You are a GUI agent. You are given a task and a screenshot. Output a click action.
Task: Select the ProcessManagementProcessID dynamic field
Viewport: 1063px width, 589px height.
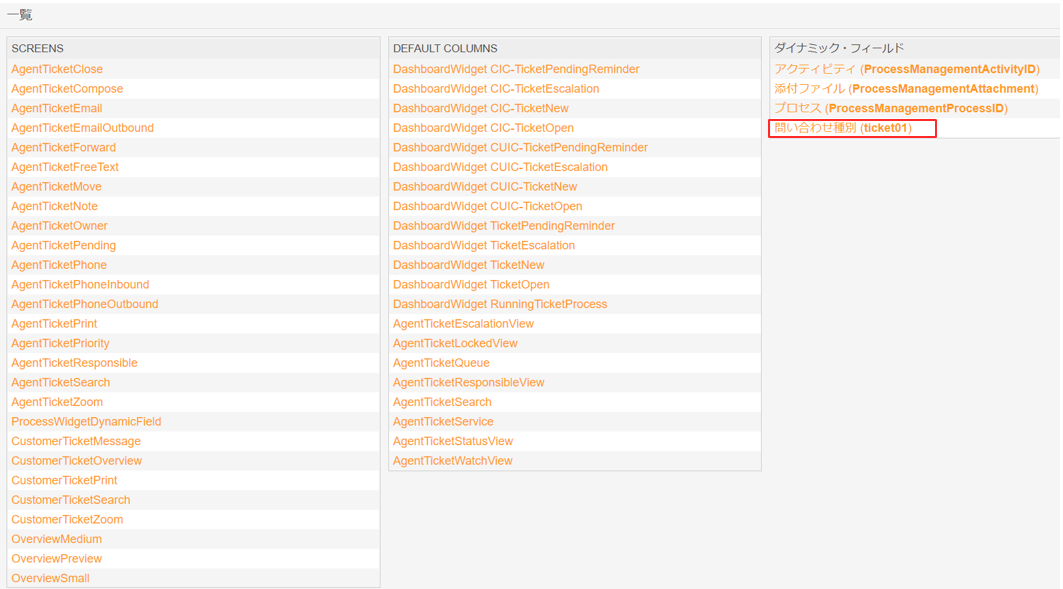891,108
